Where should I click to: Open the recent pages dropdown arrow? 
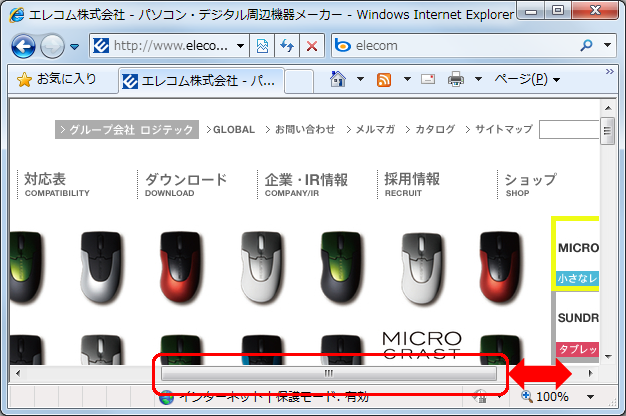74,47
